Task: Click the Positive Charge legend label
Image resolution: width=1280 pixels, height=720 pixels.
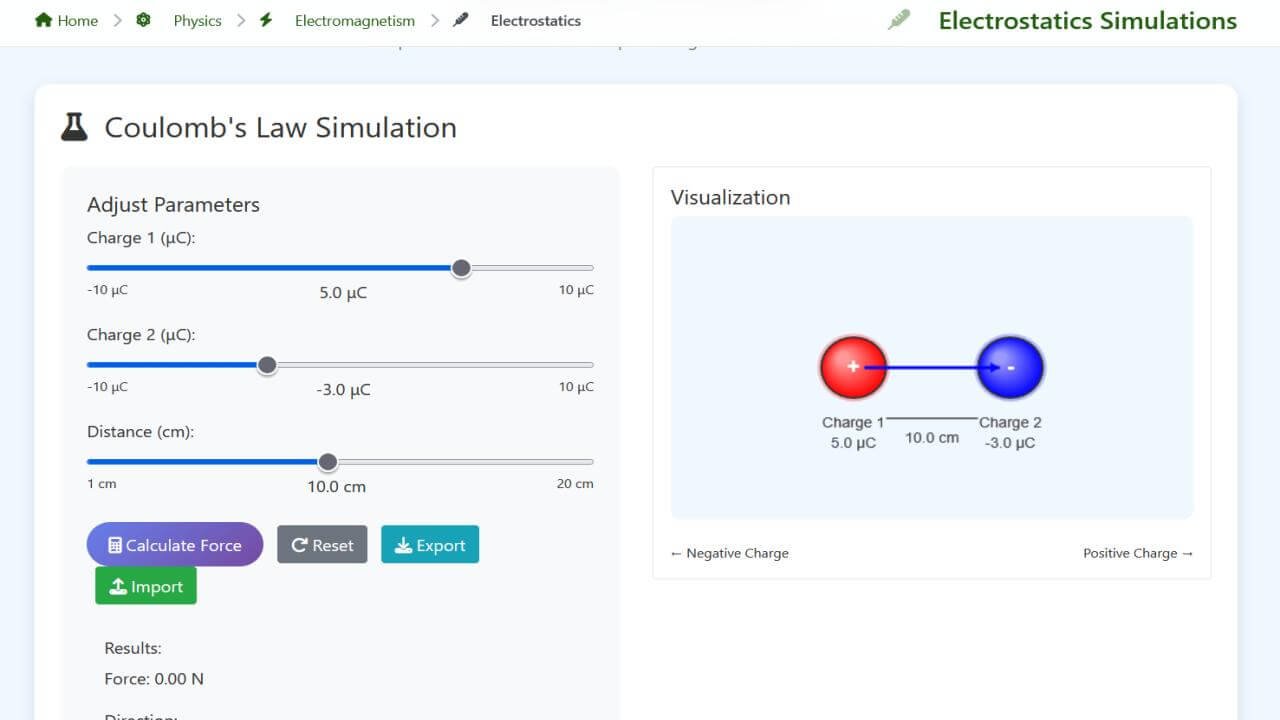Action: coord(1138,553)
